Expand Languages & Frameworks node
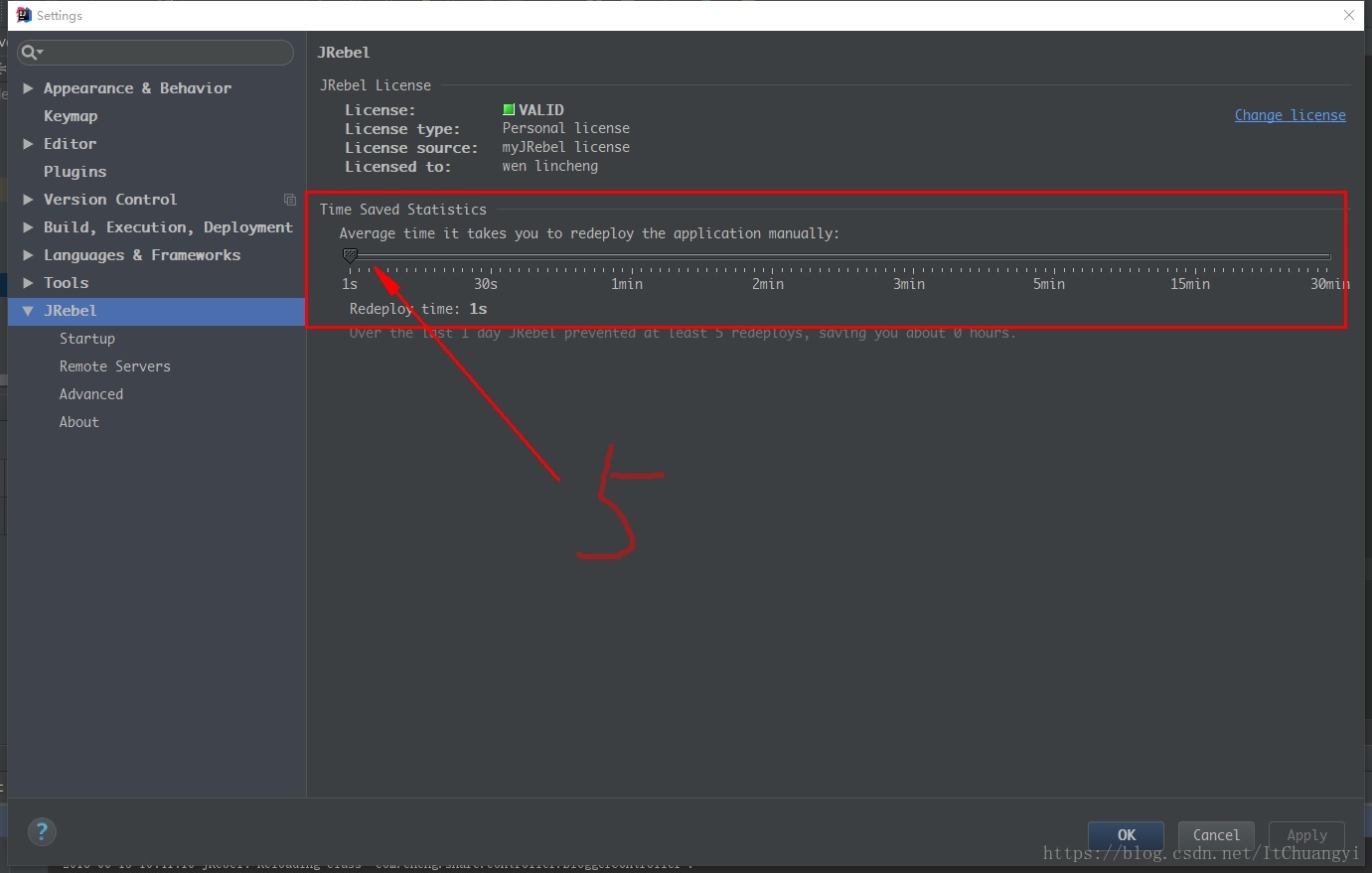Image resolution: width=1372 pixels, height=873 pixels. 28,255
